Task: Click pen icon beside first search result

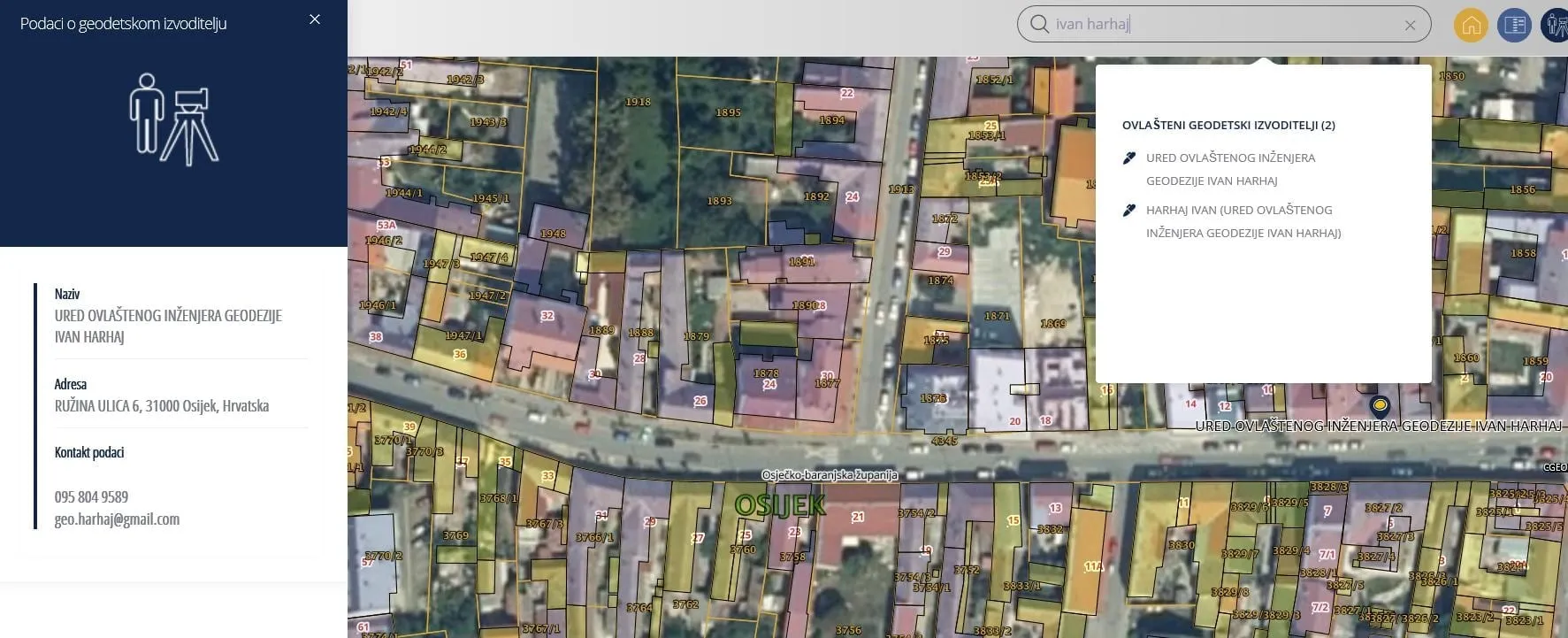Action: coord(1129,158)
